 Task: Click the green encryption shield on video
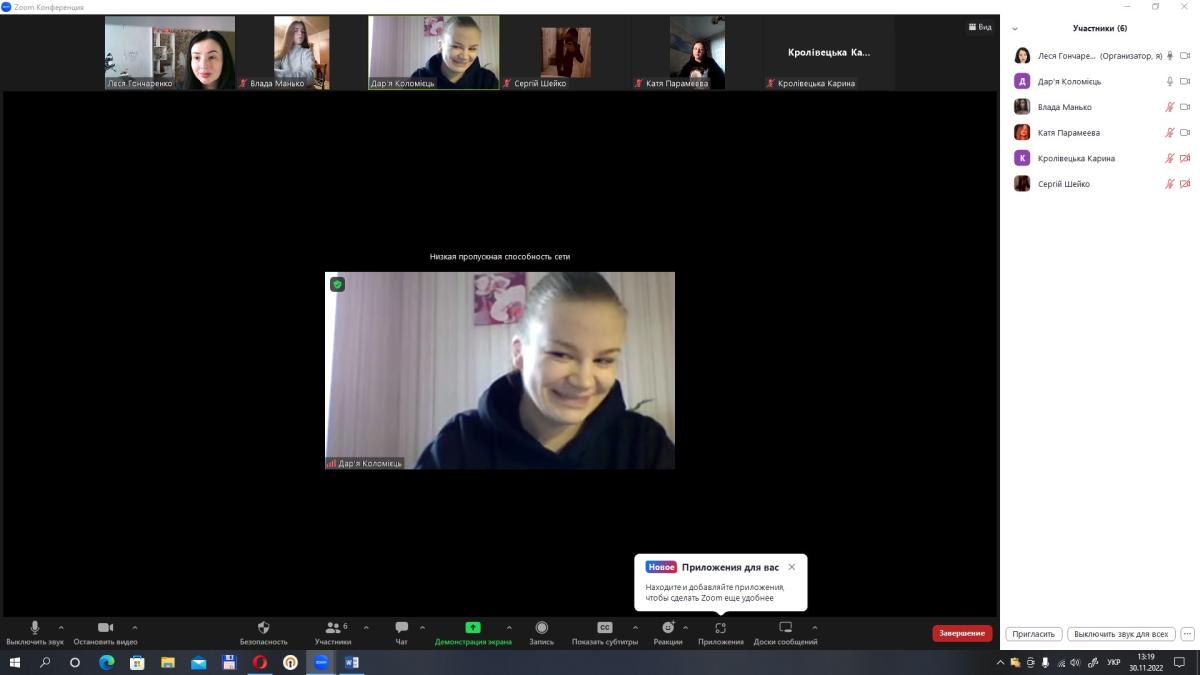point(338,285)
